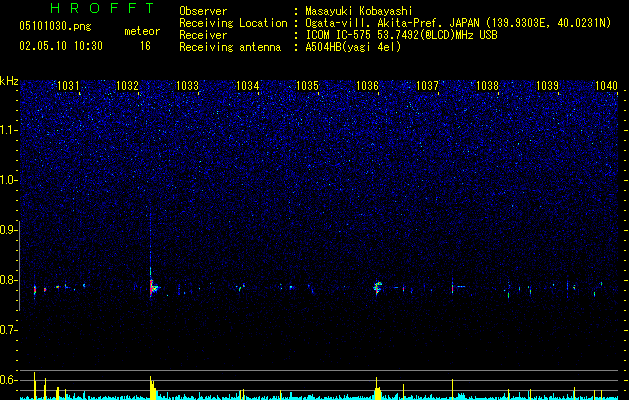
Task: Click the 1.1 kHz frequency label
Action: click(8, 130)
